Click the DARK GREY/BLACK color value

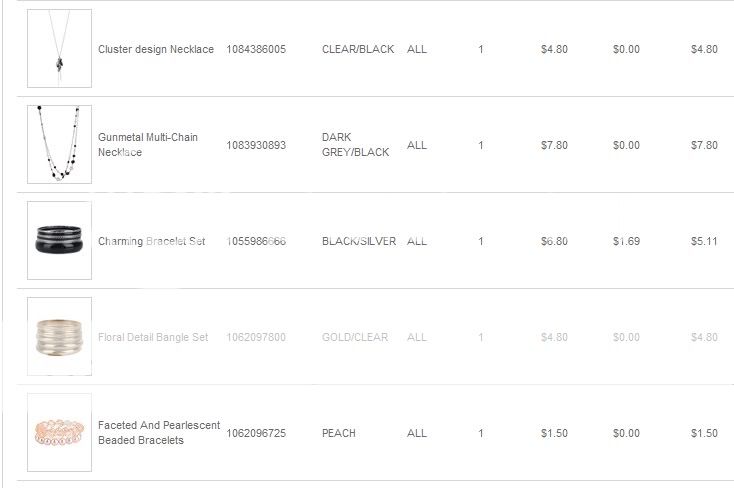pyautogui.click(x=356, y=145)
